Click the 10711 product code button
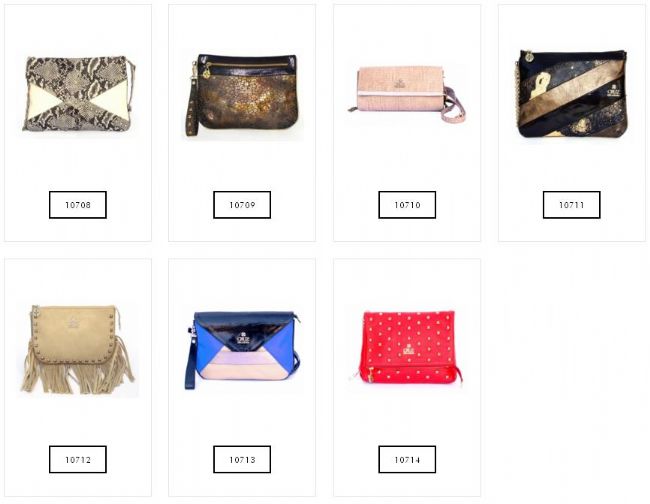This screenshot has width=650, height=504. [572, 205]
